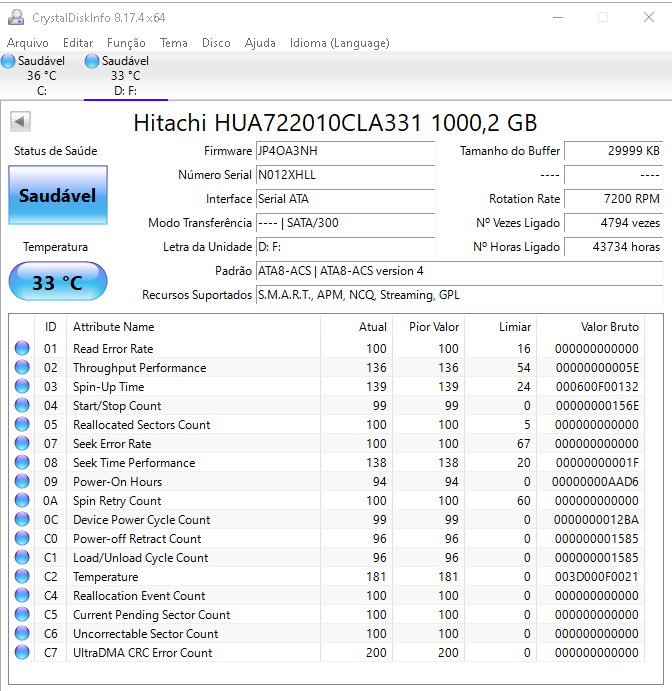Image resolution: width=672 pixels, height=691 pixels.
Task: Click the status orb for Start/Stop Count
Action: 22,405
